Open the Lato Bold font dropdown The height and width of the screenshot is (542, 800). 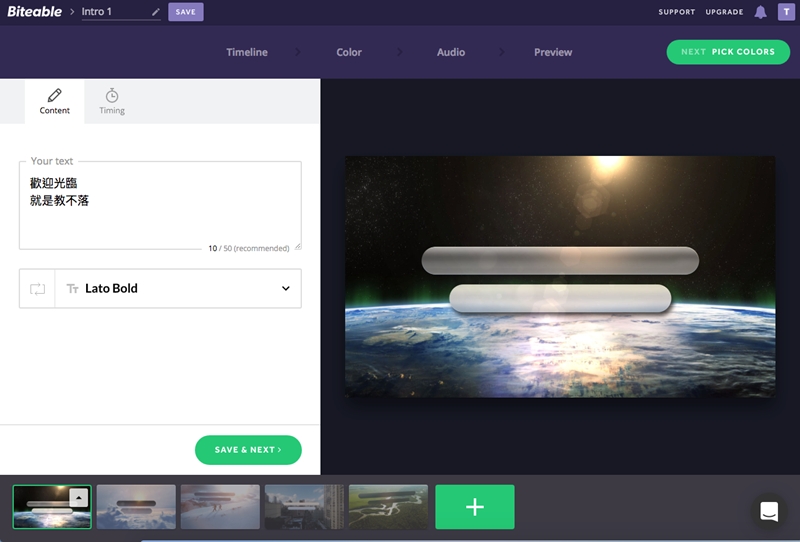pos(178,288)
